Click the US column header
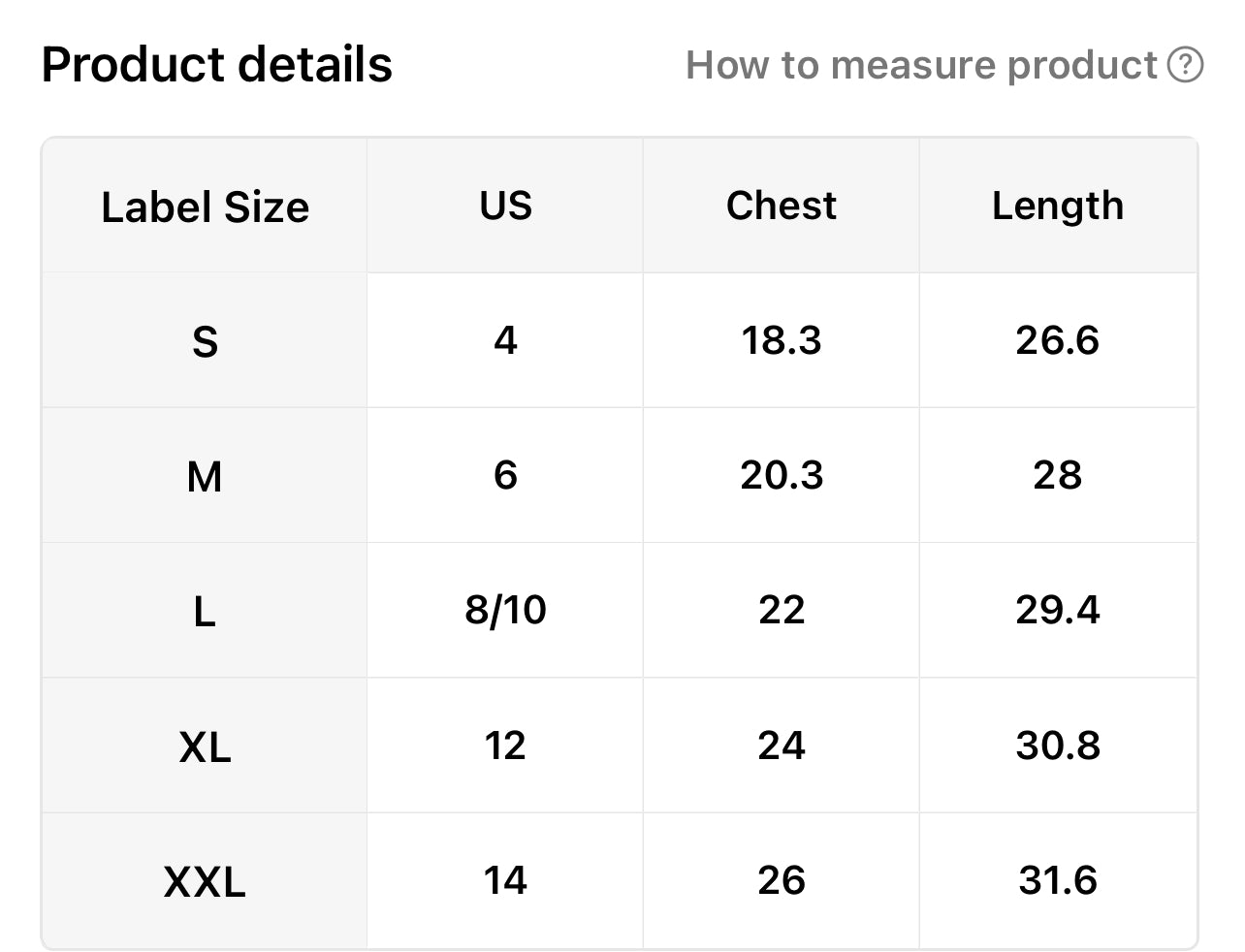1245x952 pixels. 505,206
